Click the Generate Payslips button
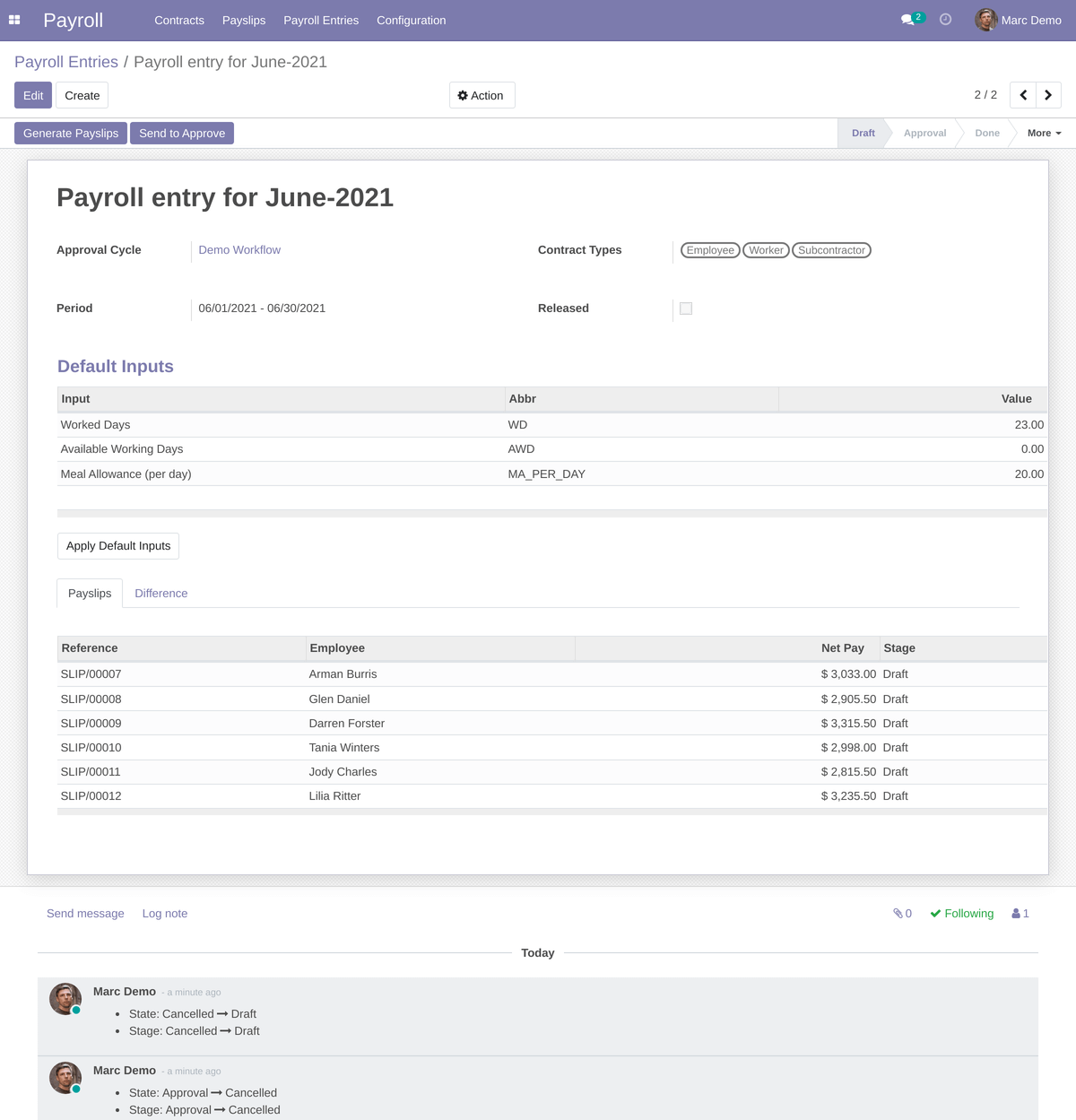This screenshot has height=1120, width=1076. click(x=70, y=133)
